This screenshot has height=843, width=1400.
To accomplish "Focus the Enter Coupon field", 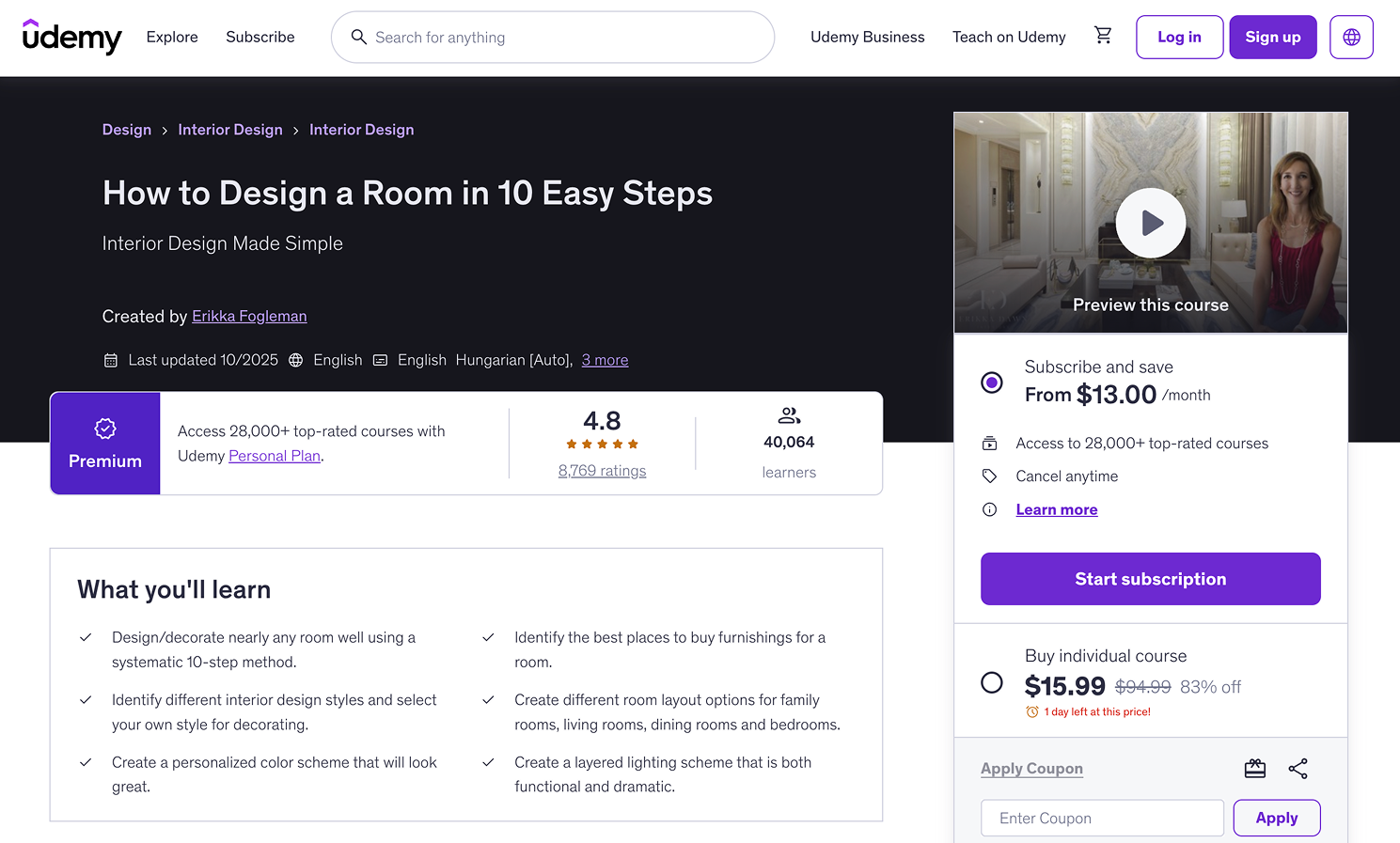I will point(1102,818).
